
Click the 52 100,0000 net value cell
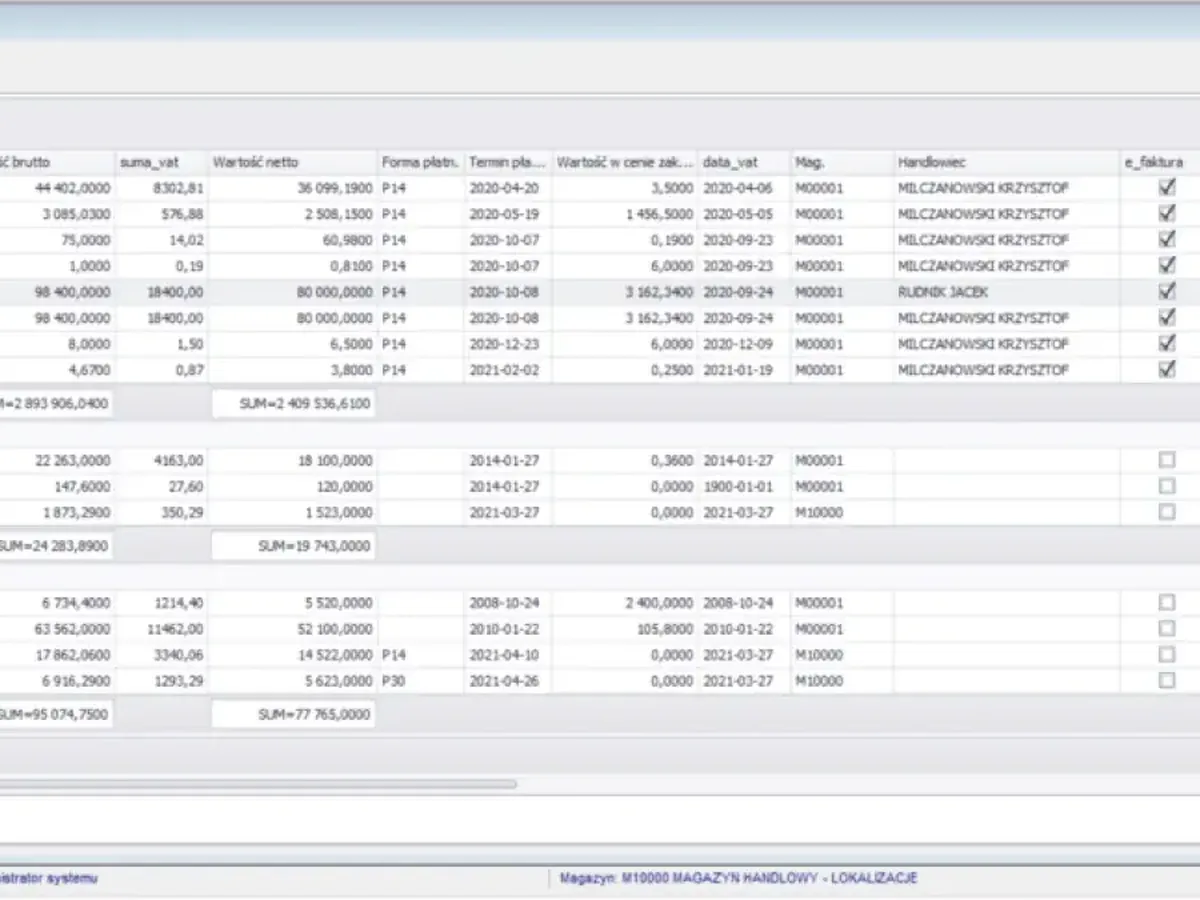tap(293, 629)
